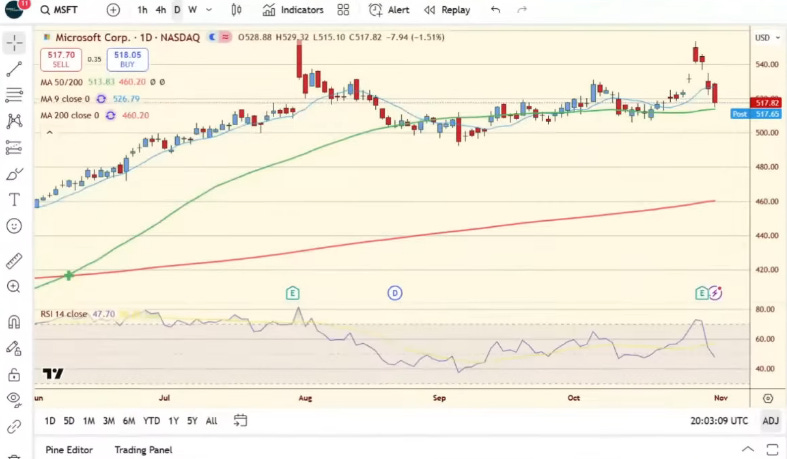Select the brush drawing tool
Image resolution: width=787 pixels, height=459 pixels.
(x=14, y=174)
